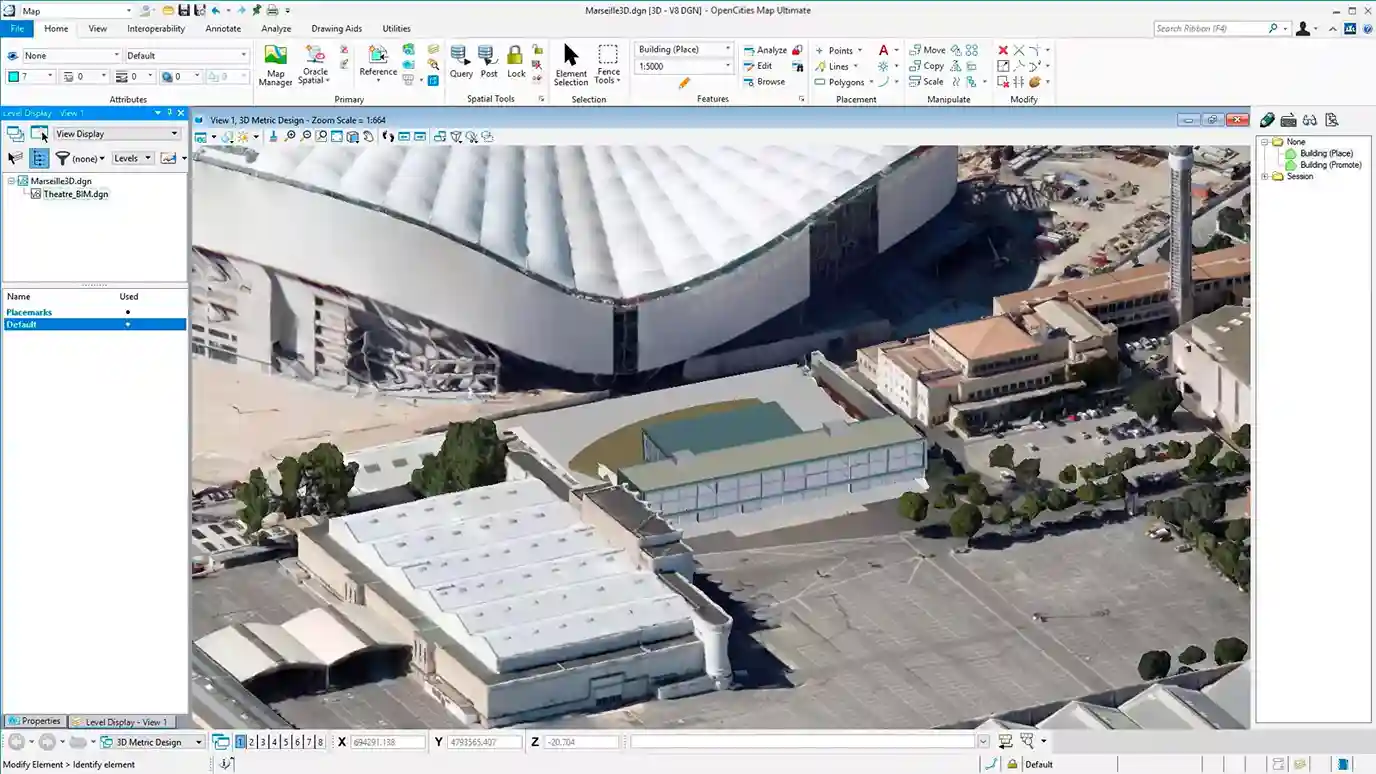Click the binoculars icon in feature panel

(1310, 120)
